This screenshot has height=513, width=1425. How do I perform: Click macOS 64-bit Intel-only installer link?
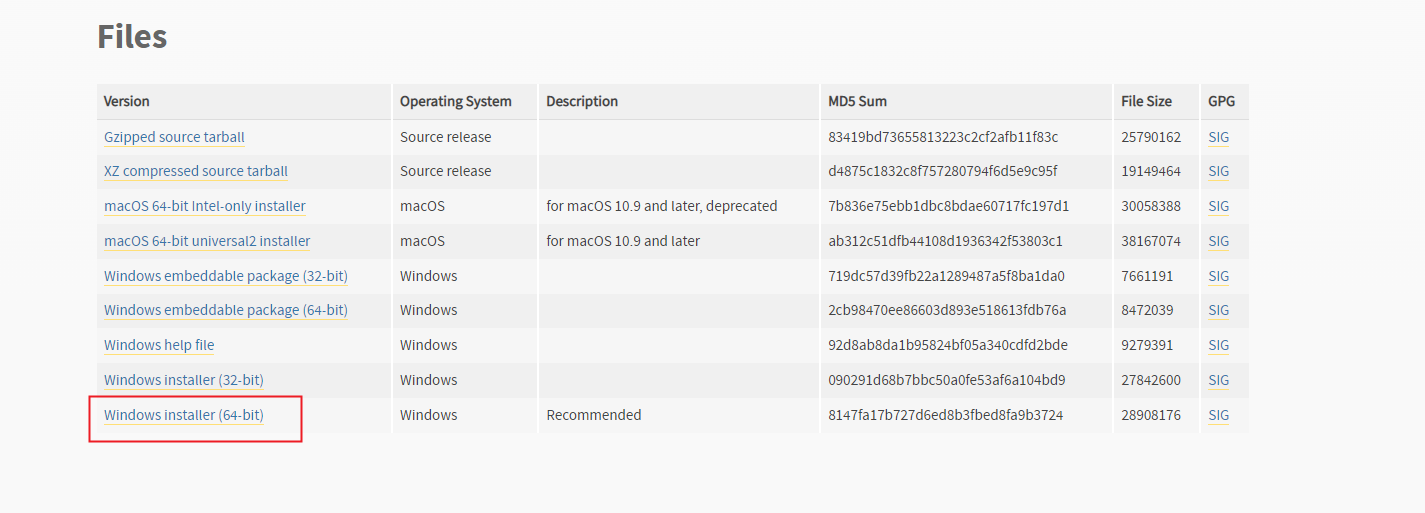click(205, 206)
